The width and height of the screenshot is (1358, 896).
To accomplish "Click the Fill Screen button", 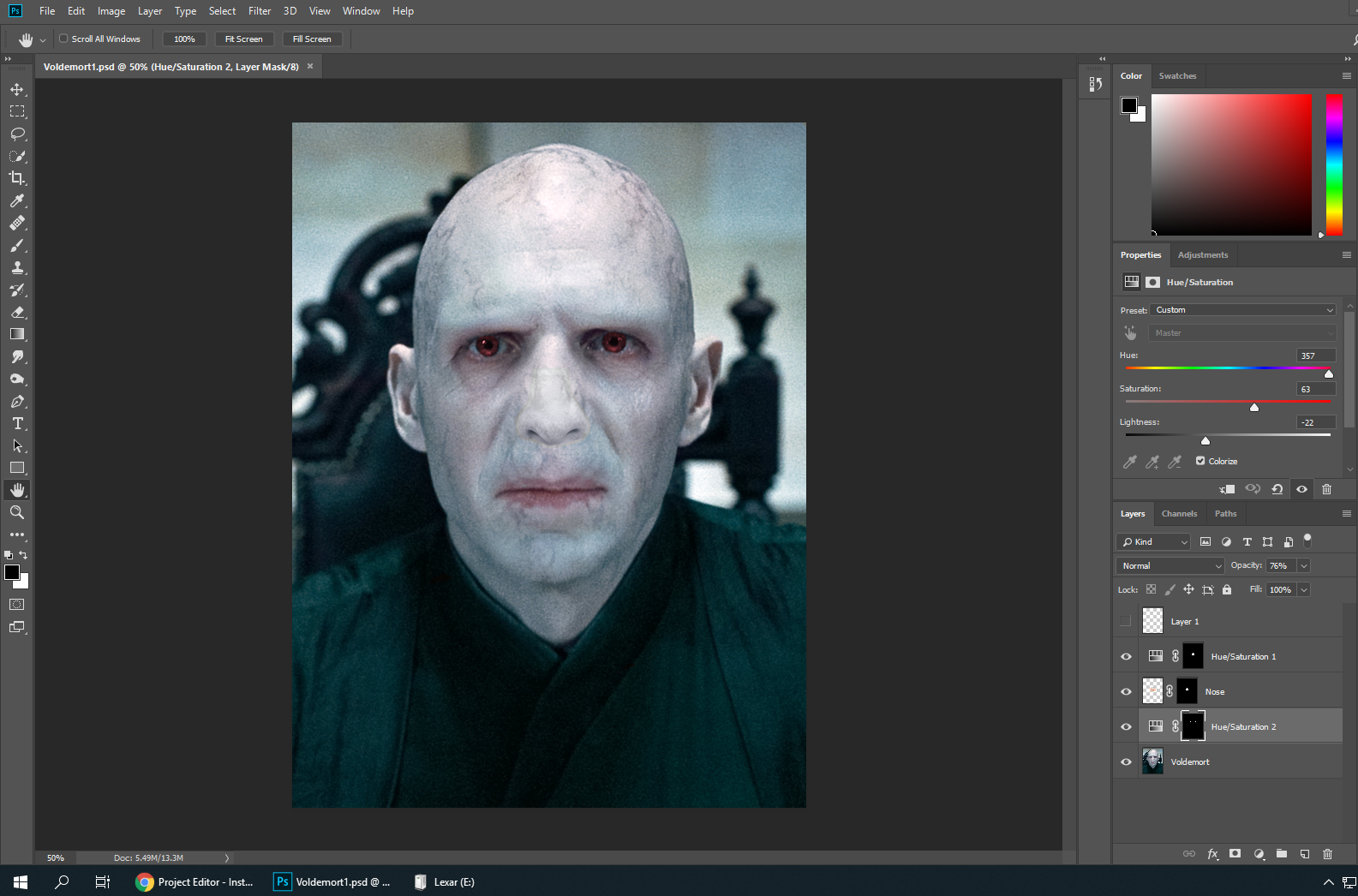I will (x=312, y=39).
